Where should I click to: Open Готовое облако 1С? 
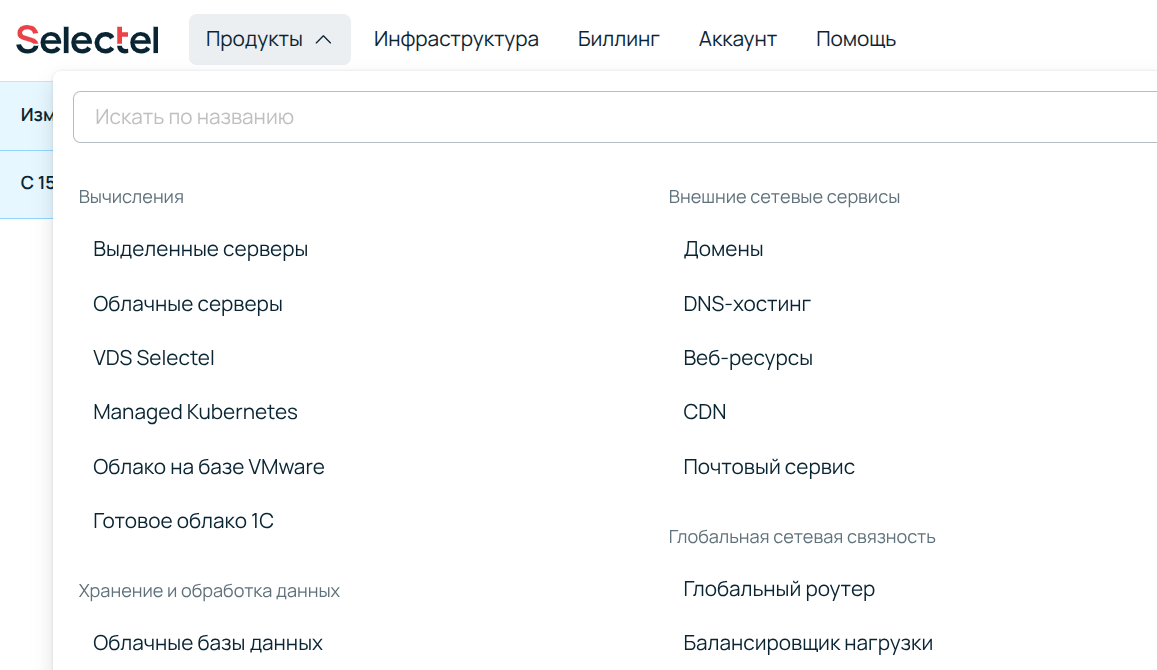click(183, 520)
